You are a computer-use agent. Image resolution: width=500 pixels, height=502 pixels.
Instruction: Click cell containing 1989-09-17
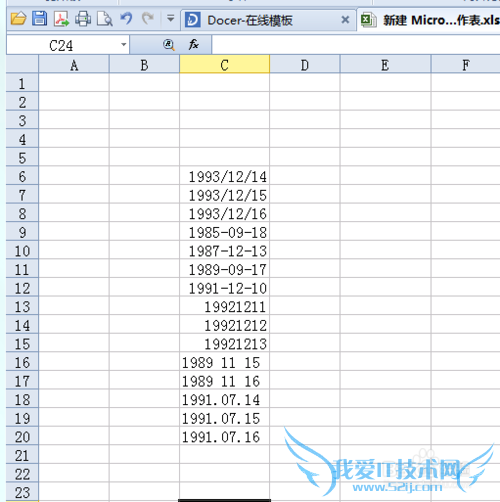225,269
